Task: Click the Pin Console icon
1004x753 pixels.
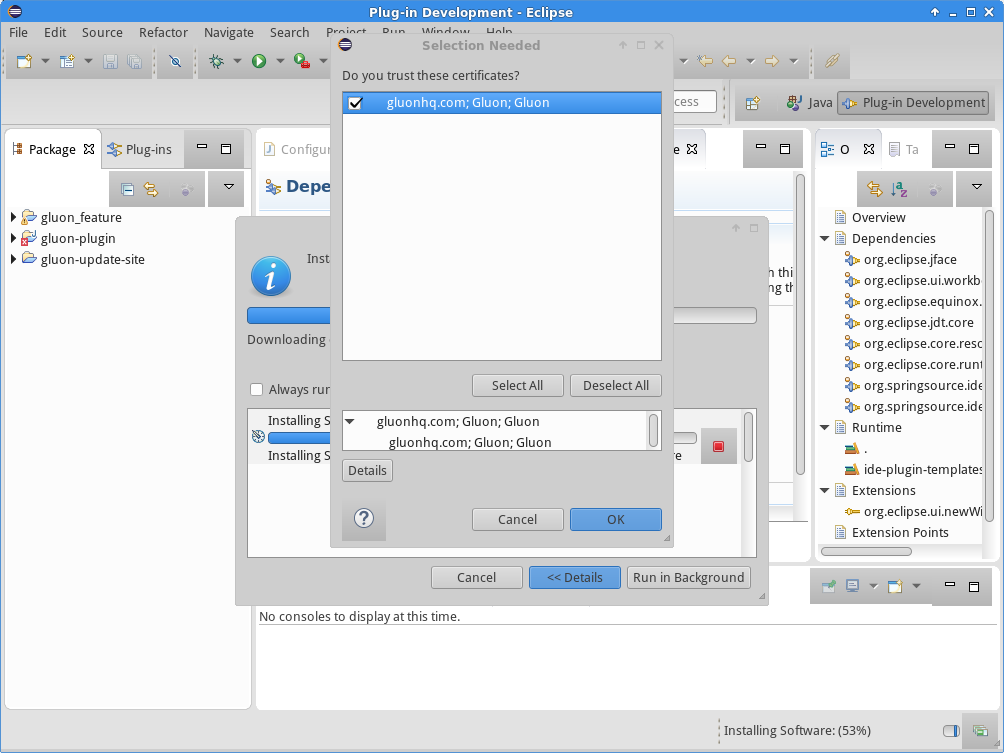Action: point(829,586)
